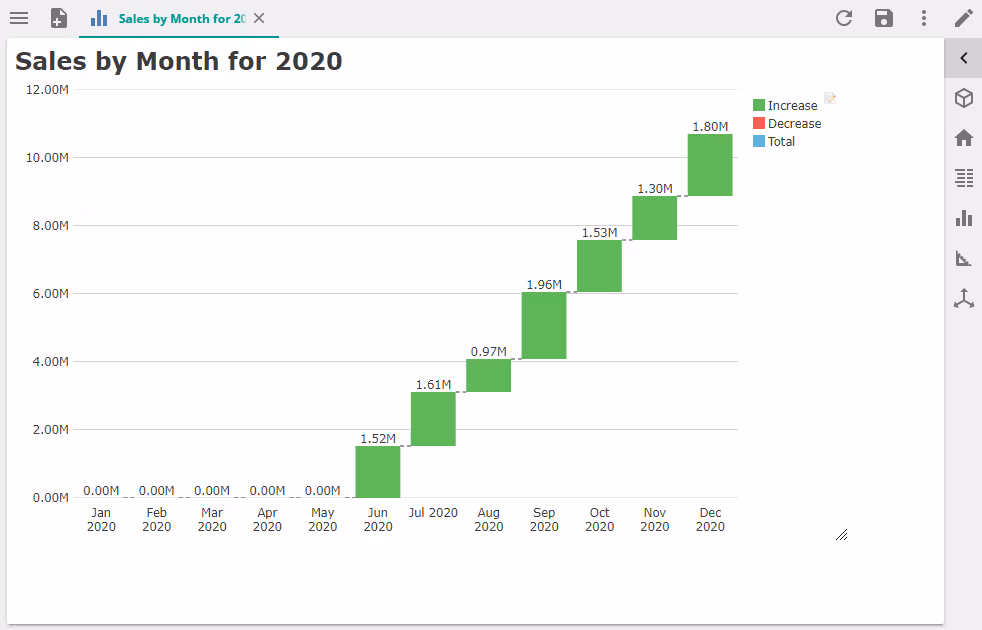Click the triangle ruler icon in the sidebar

[964, 259]
